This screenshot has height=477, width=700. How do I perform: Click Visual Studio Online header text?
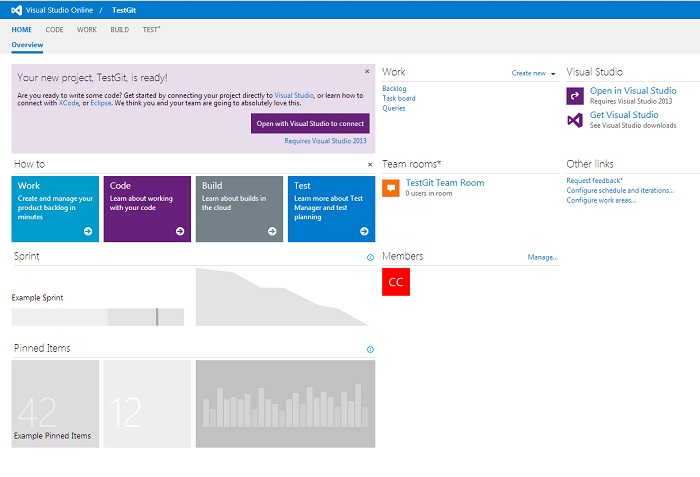tap(59, 10)
